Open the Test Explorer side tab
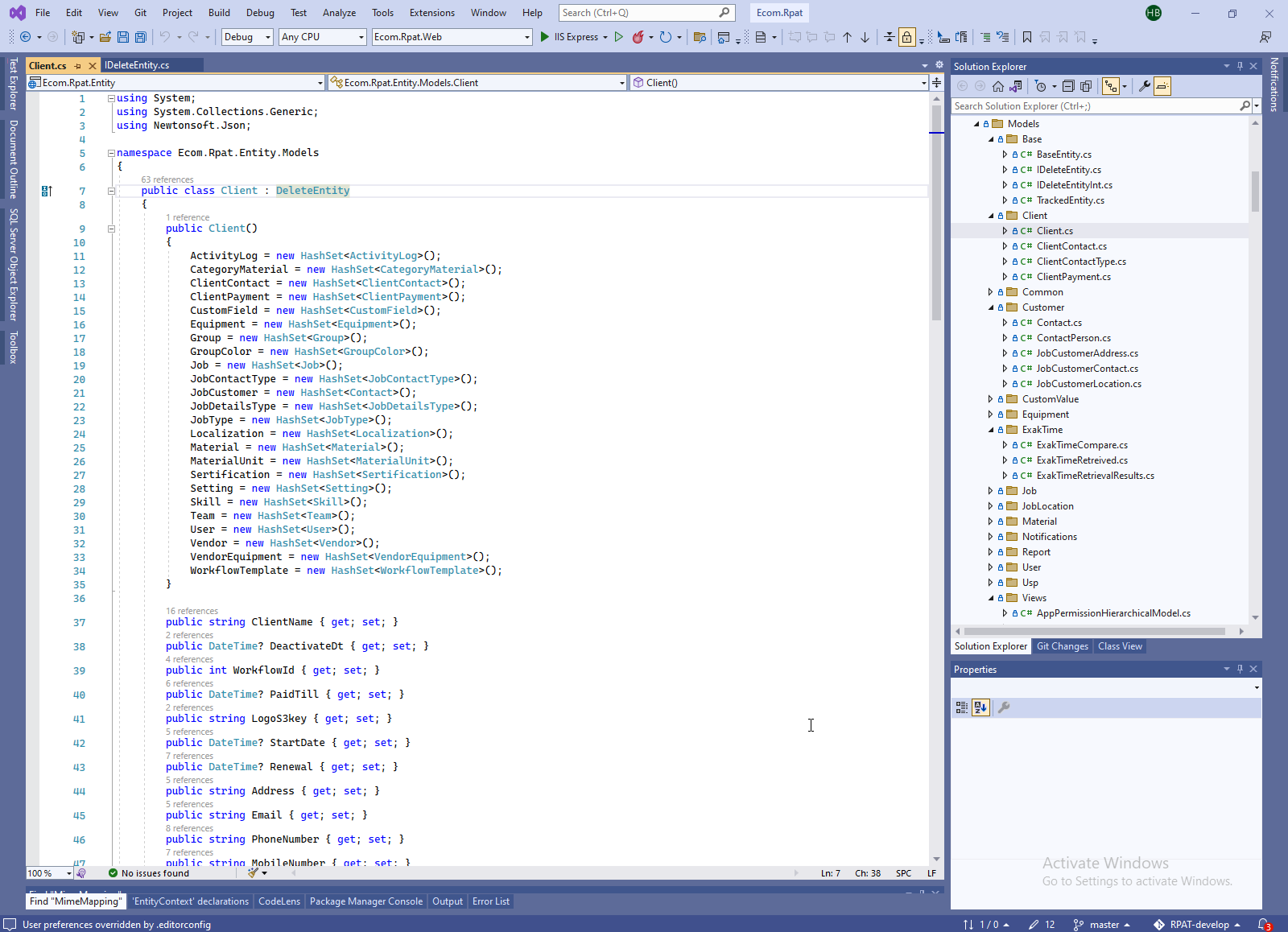Image resolution: width=1288 pixels, height=932 pixels. [13, 84]
